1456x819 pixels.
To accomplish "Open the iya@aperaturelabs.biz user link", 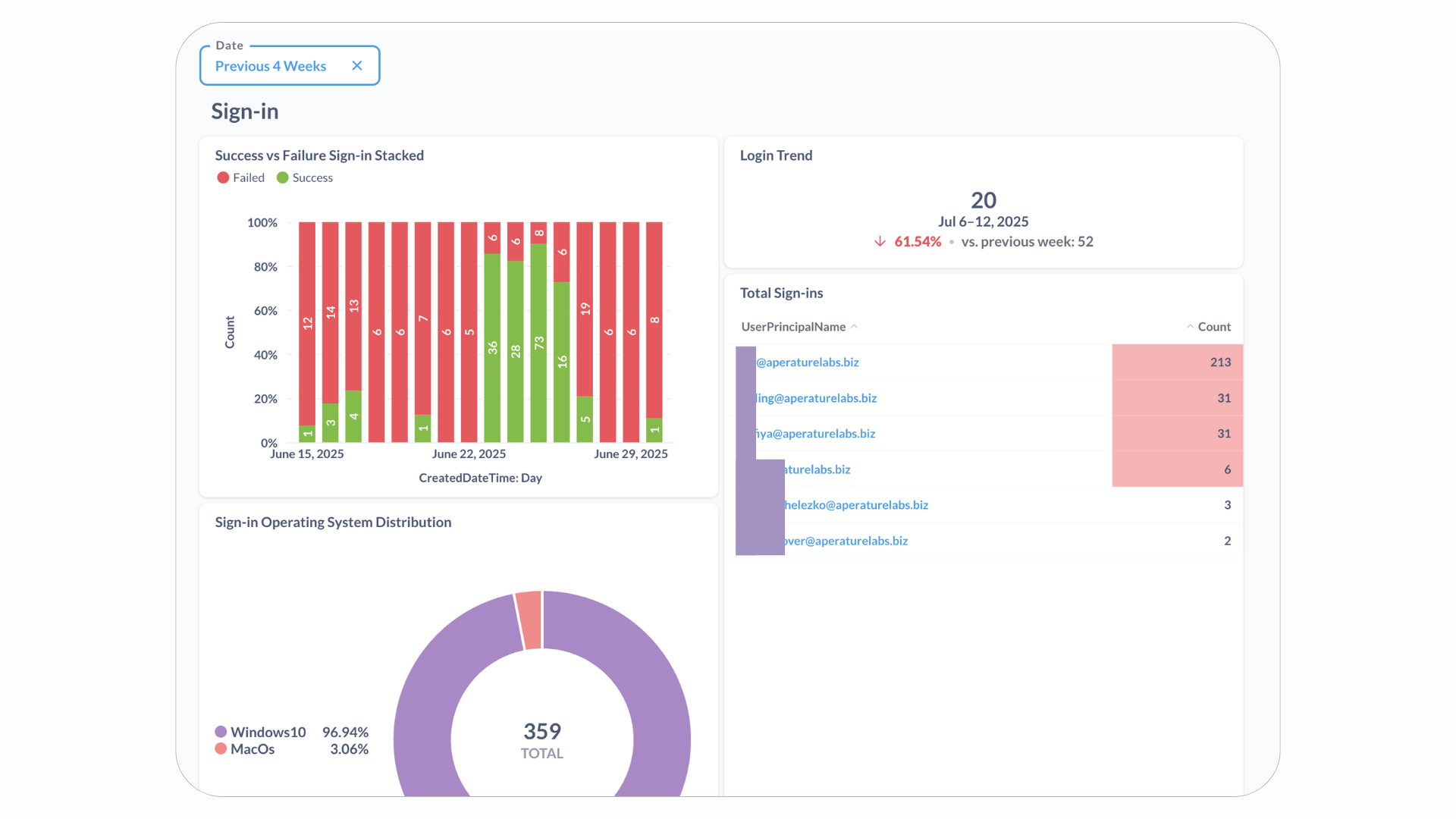I will pyautogui.click(x=815, y=434).
